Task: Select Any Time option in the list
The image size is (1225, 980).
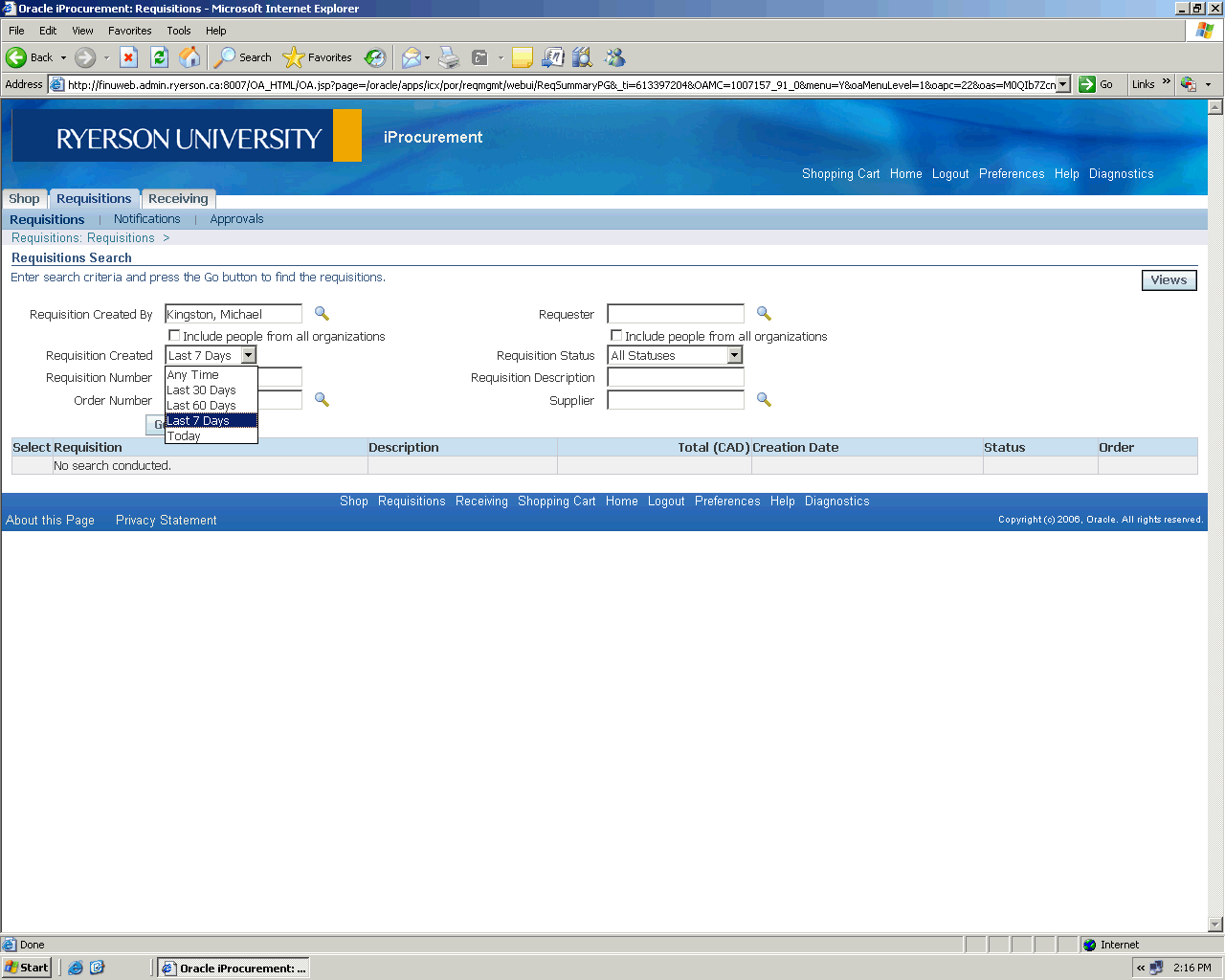Action: 193,375
